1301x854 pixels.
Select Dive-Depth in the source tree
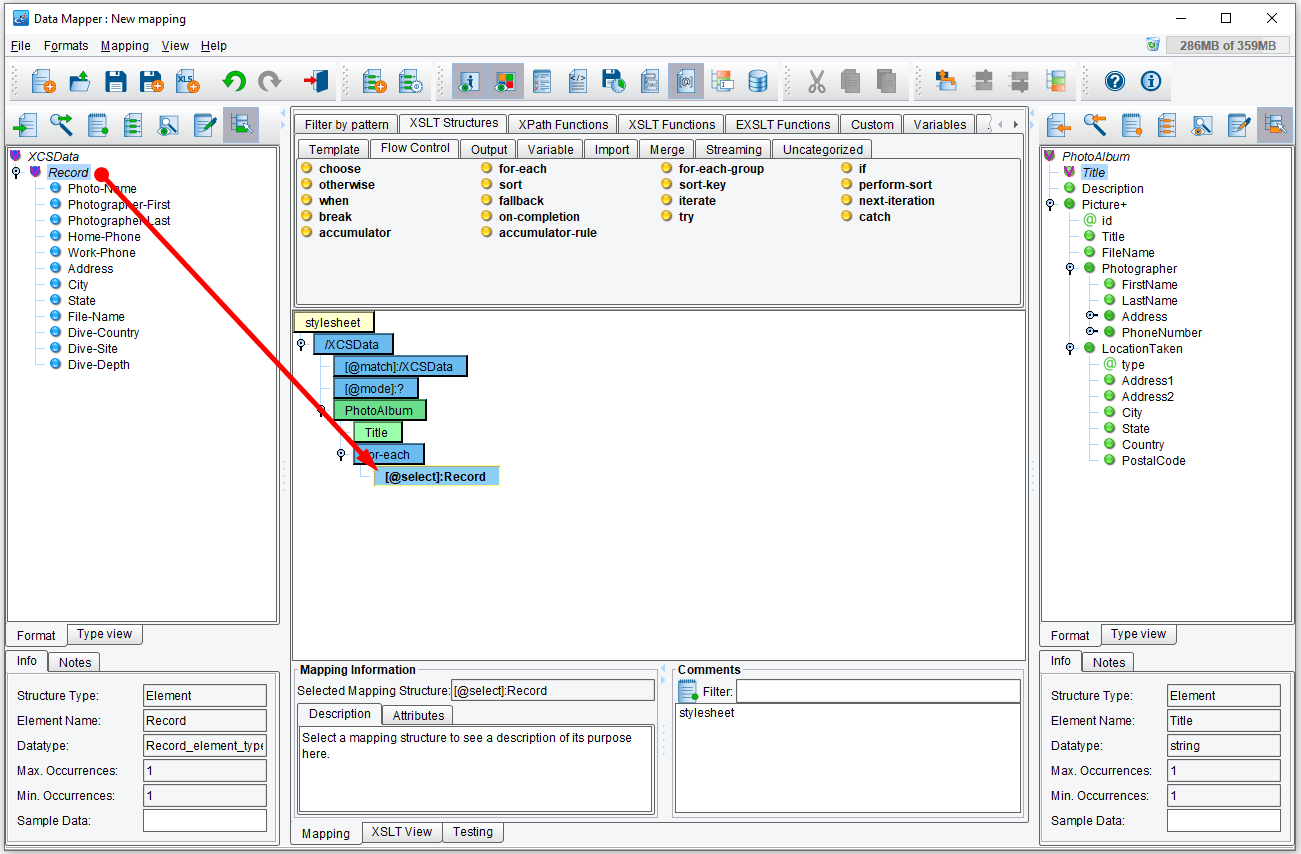tap(98, 365)
